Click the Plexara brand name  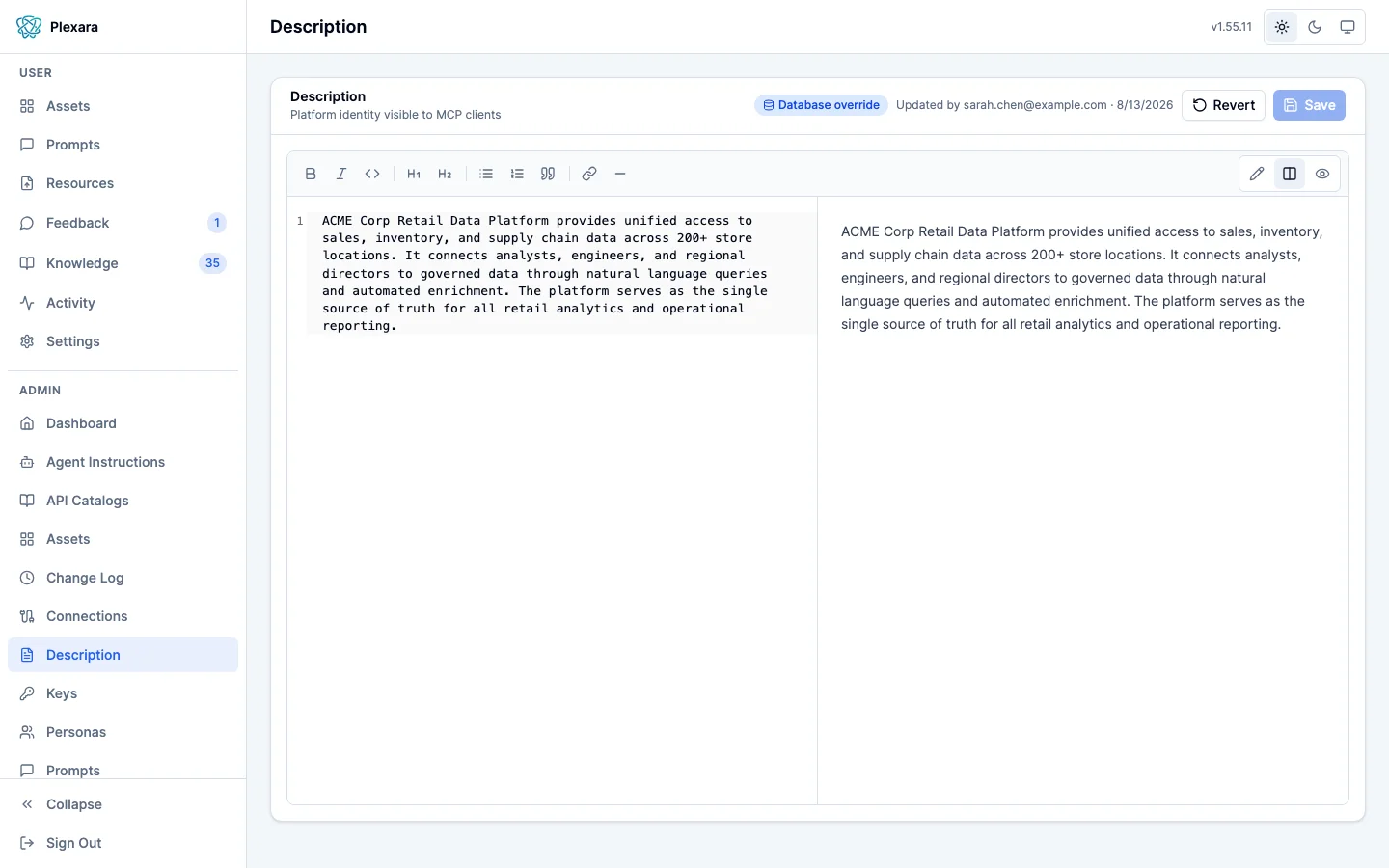pyautogui.click(x=74, y=27)
